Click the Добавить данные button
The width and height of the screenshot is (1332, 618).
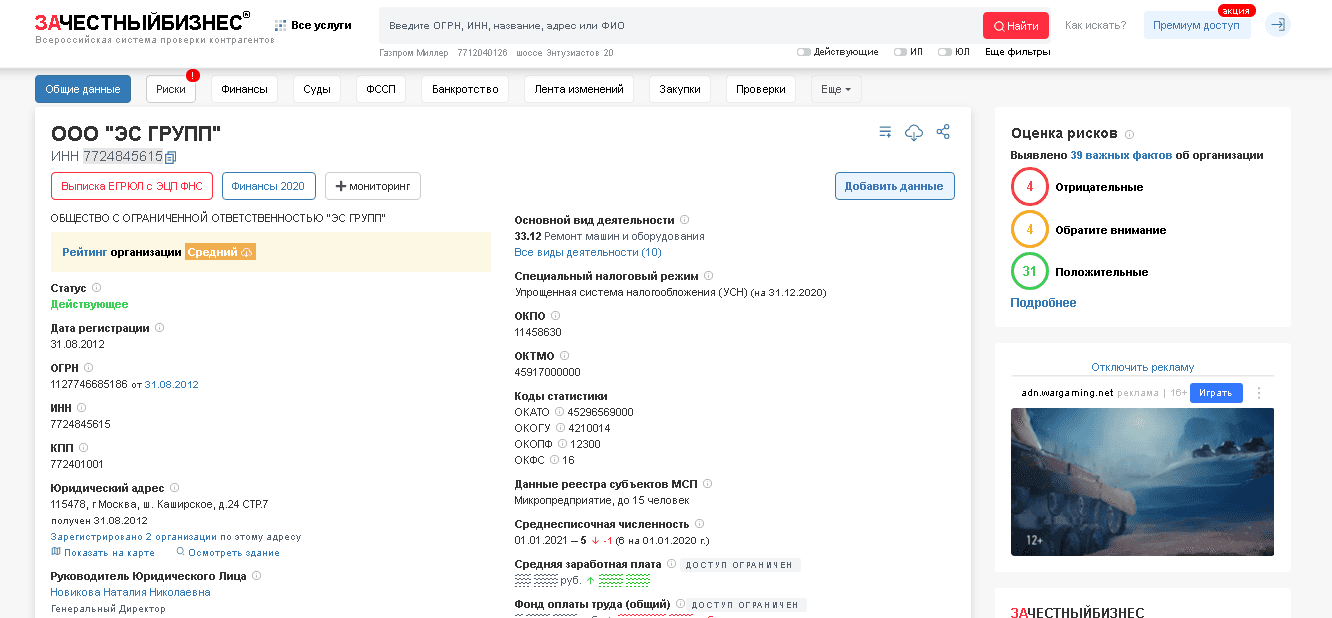tap(894, 186)
